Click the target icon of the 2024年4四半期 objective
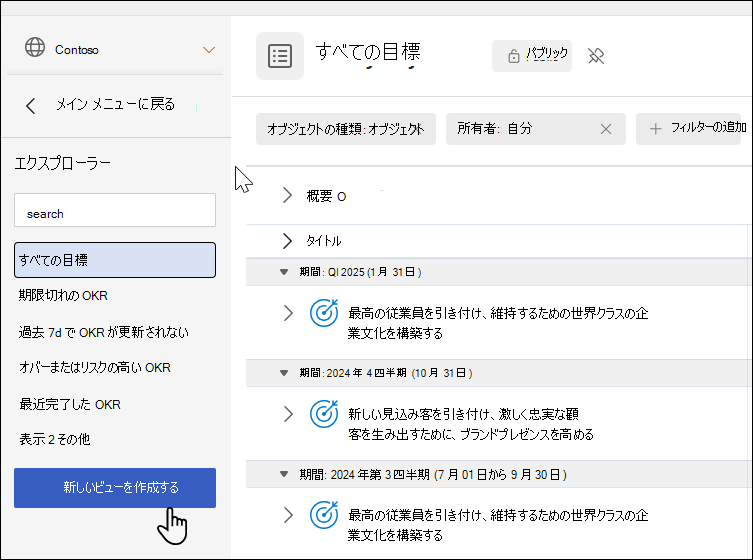Image resolution: width=753 pixels, height=560 pixels. (324, 414)
